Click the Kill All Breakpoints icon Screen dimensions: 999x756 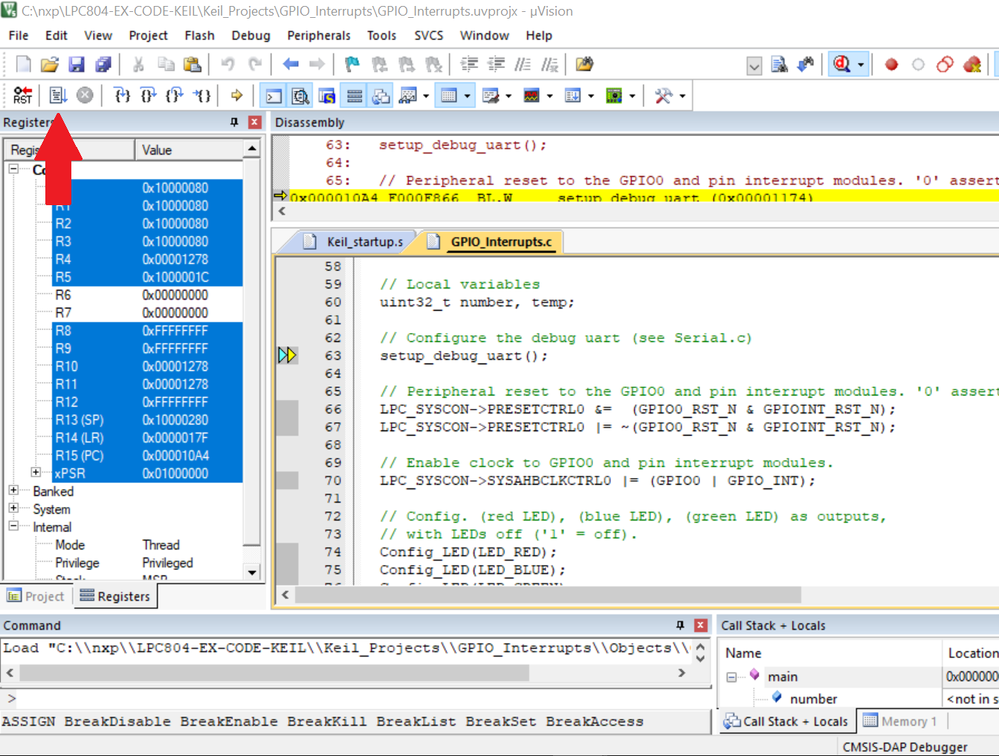tap(972, 65)
